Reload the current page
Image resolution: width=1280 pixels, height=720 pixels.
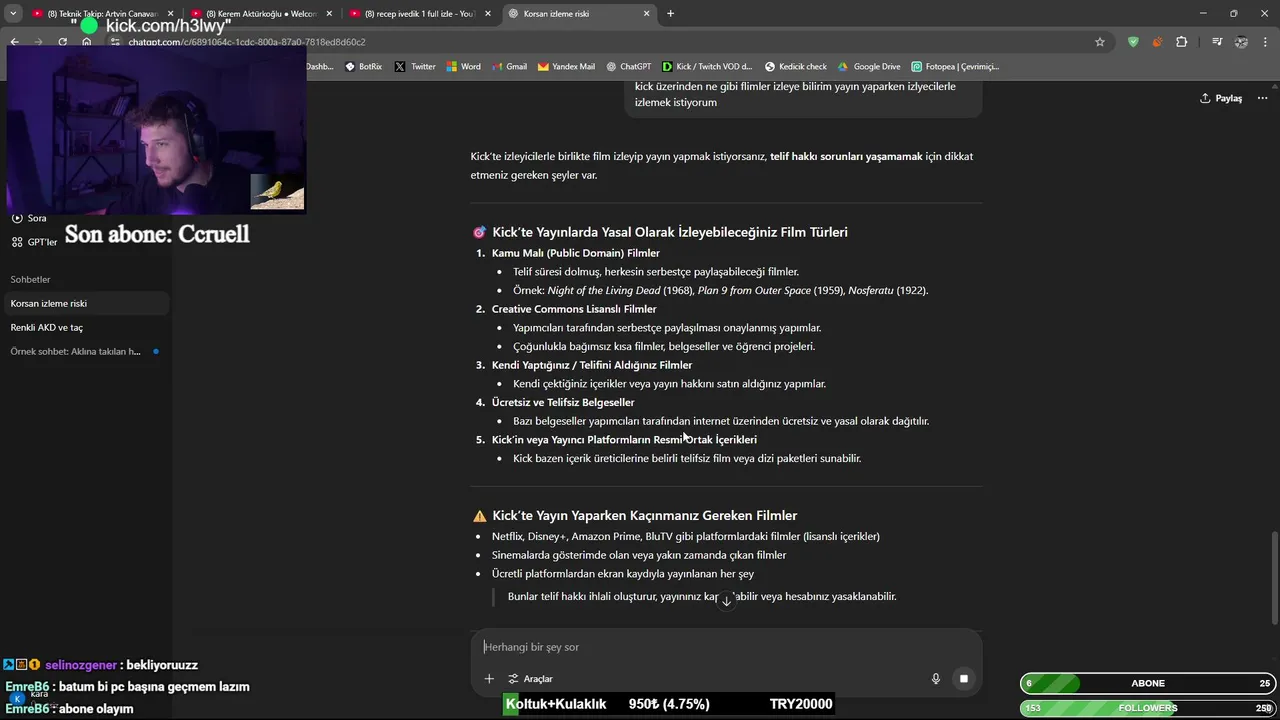click(x=63, y=42)
